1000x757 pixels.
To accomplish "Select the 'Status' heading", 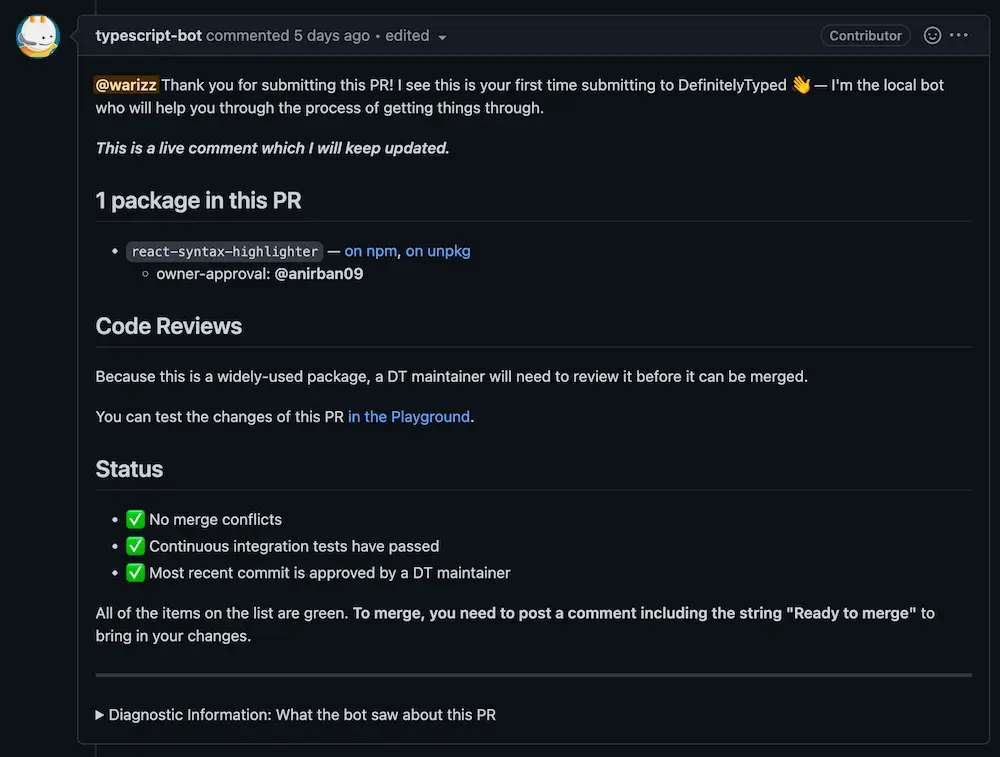I will click(129, 469).
